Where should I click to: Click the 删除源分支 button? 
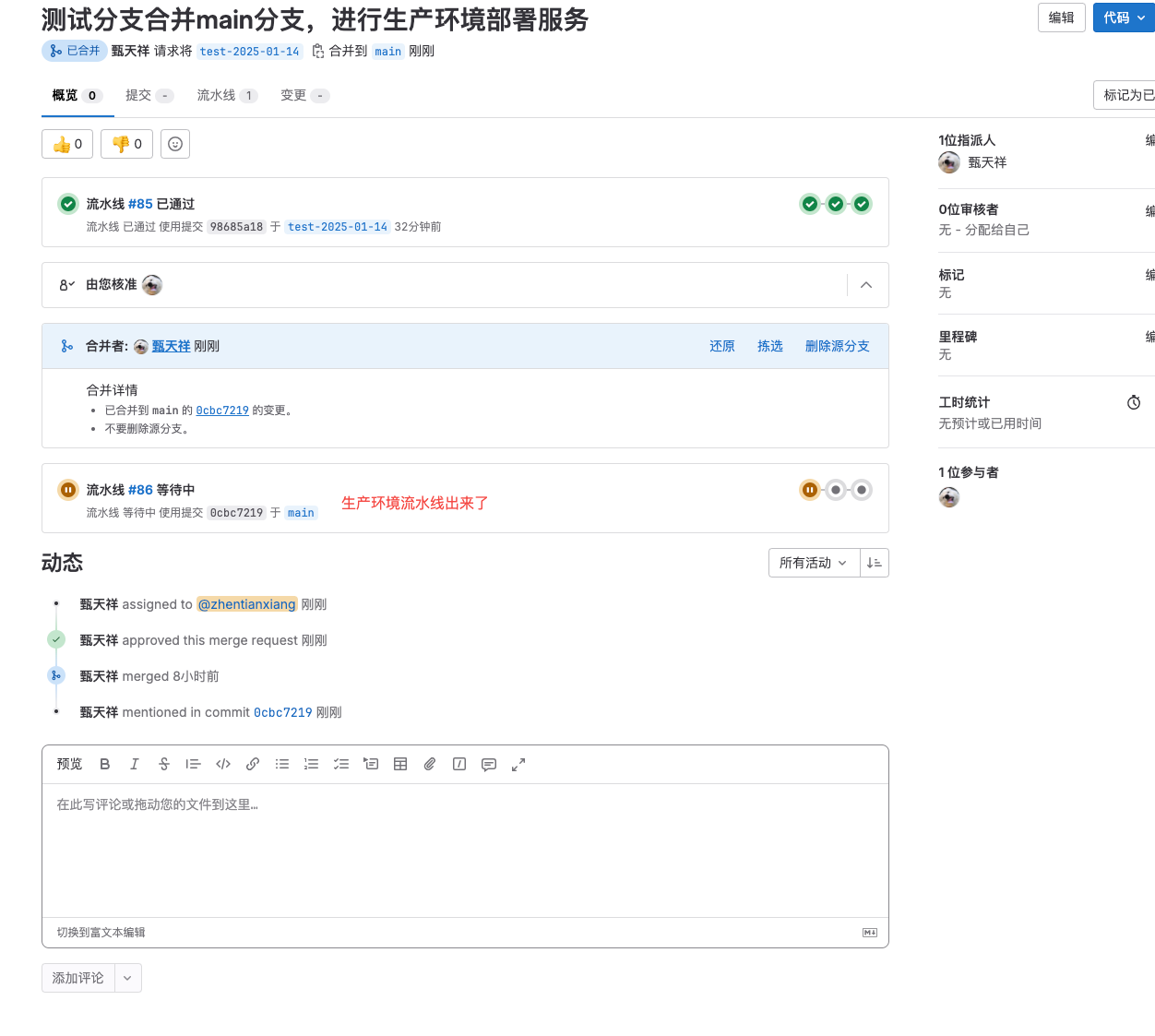pyautogui.click(x=837, y=346)
